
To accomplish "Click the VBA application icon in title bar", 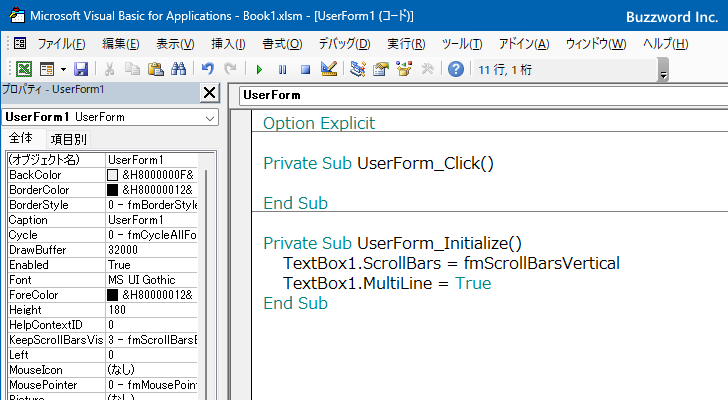I will tap(17, 15).
